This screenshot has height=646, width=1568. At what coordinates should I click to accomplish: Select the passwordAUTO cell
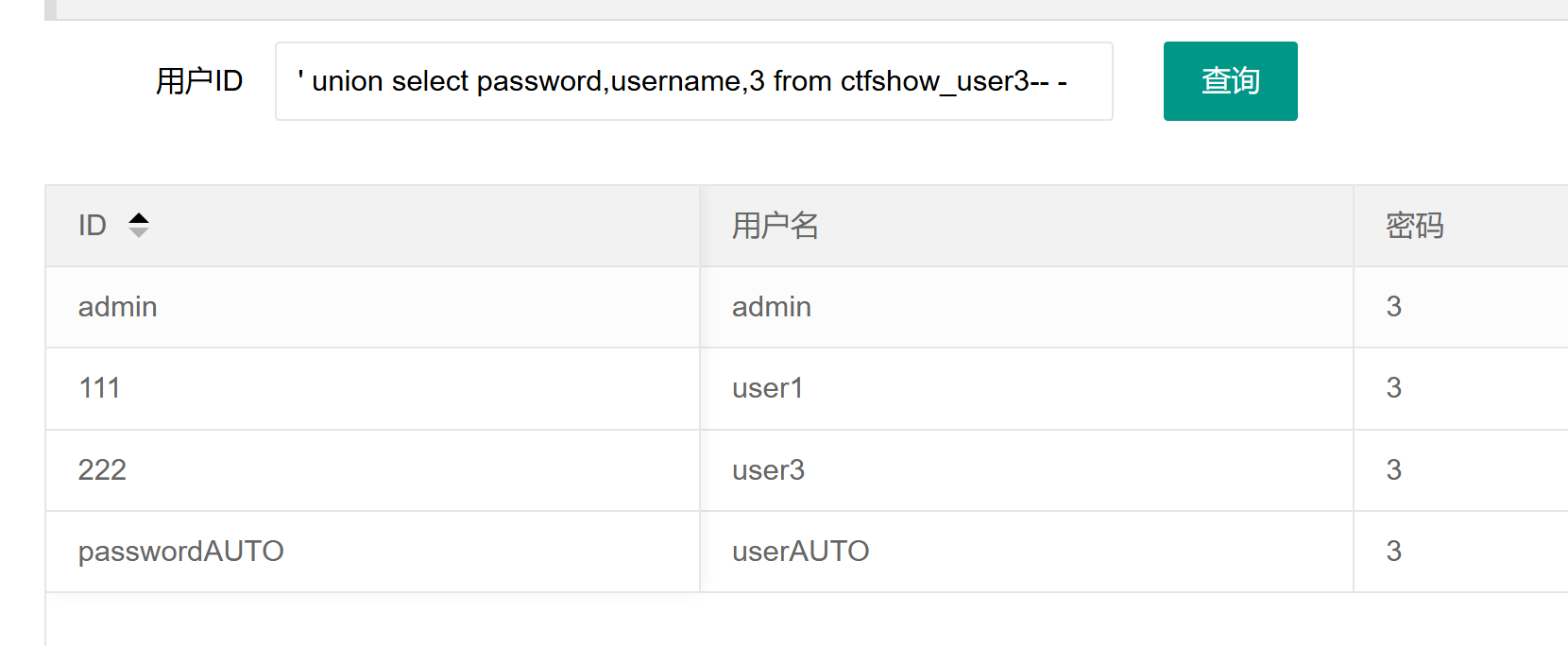181,552
